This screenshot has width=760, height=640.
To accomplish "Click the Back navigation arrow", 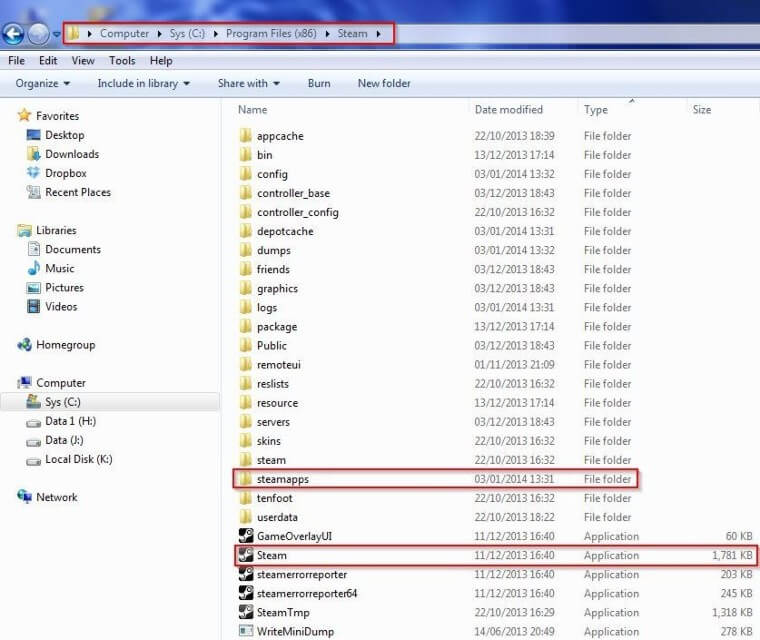I will tap(13, 34).
